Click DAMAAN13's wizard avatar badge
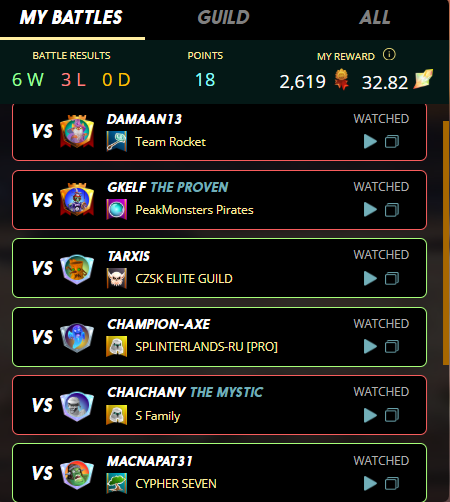Viewport: 450px width, 502px height. (x=77, y=131)
